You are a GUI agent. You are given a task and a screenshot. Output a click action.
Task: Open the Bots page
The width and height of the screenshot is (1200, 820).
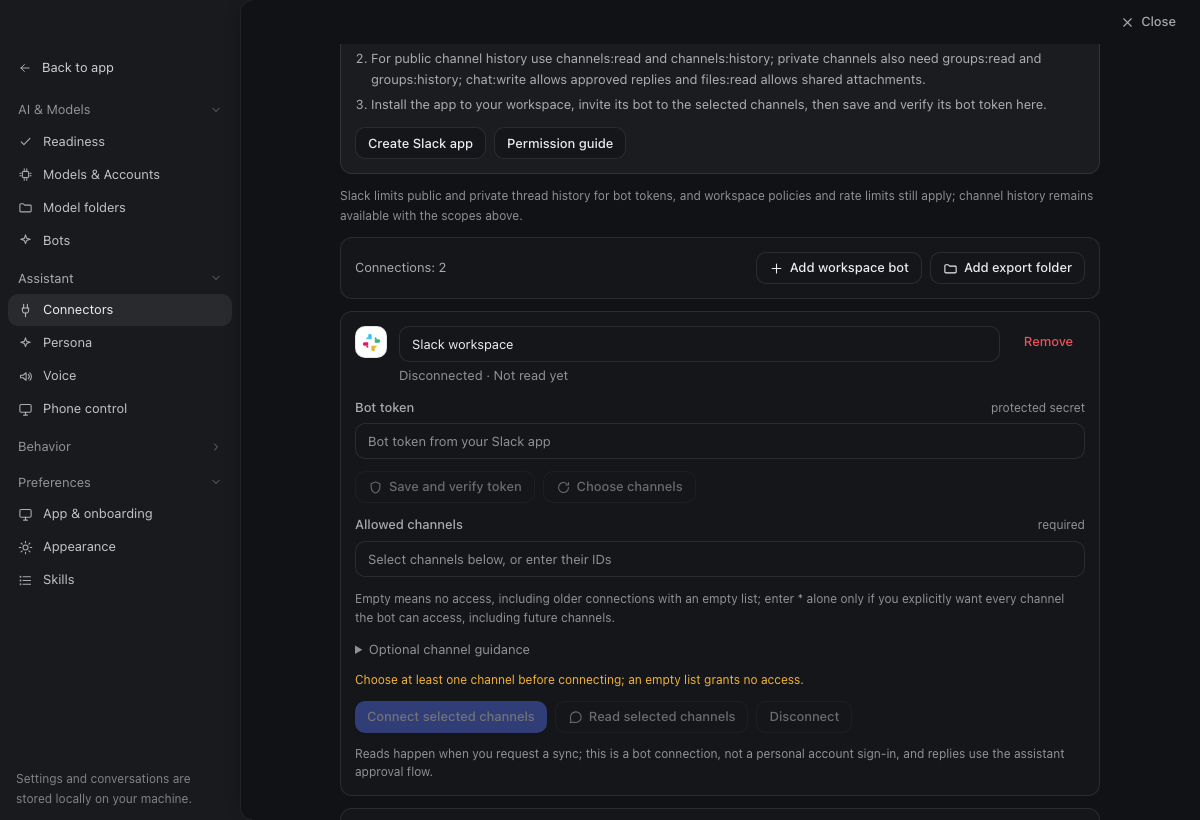pos(120,241)
